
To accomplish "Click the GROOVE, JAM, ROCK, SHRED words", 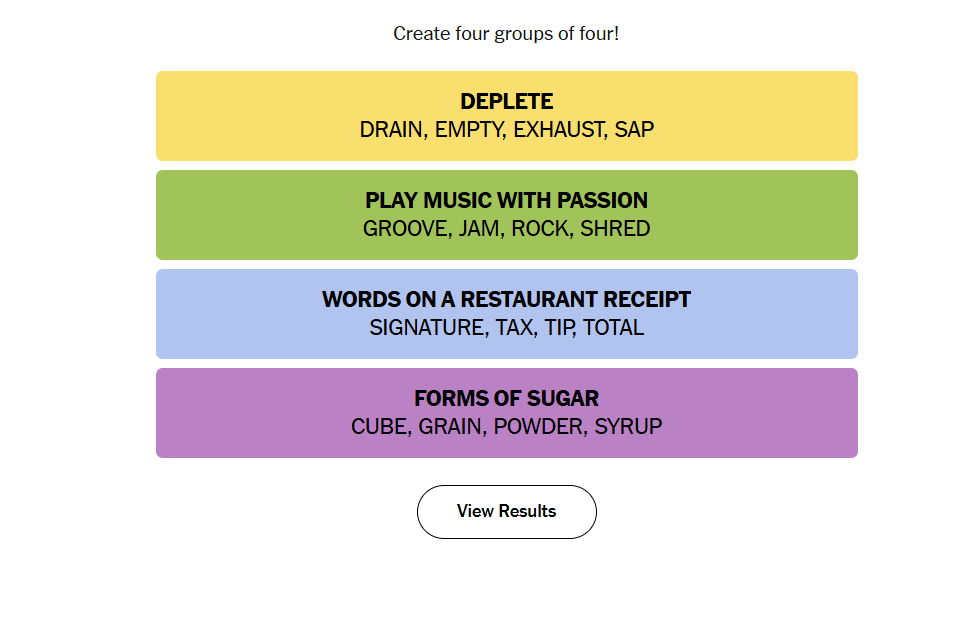I will 506,229.
